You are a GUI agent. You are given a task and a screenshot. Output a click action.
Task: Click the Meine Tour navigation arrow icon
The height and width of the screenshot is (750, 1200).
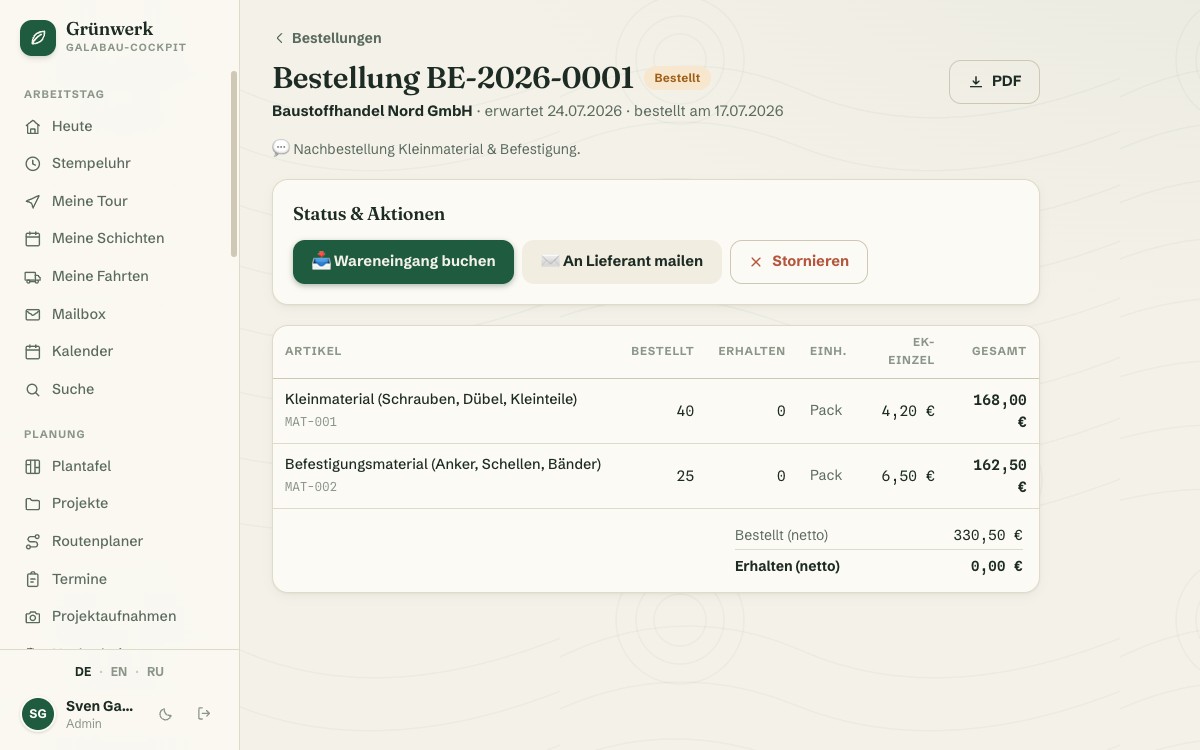point(33,202)
